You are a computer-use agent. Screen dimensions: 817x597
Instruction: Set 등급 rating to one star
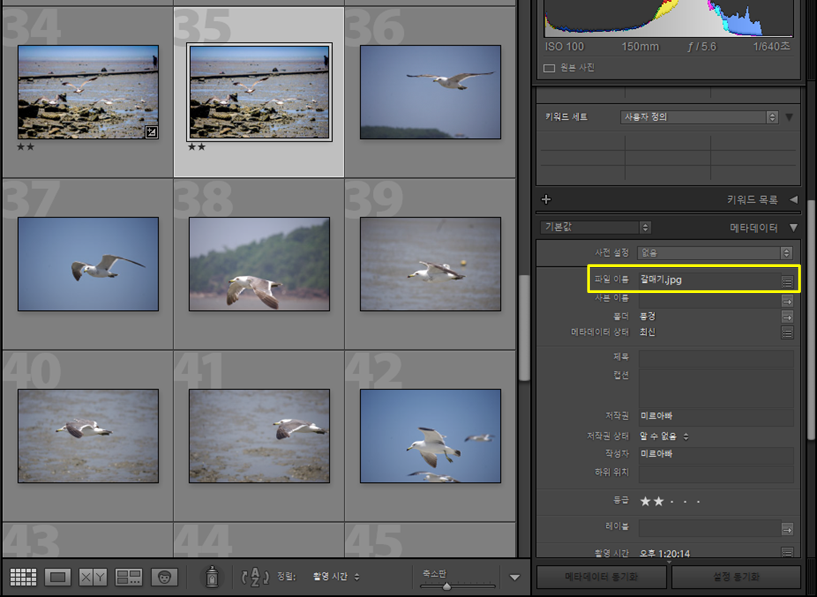(x=646, y=501)
